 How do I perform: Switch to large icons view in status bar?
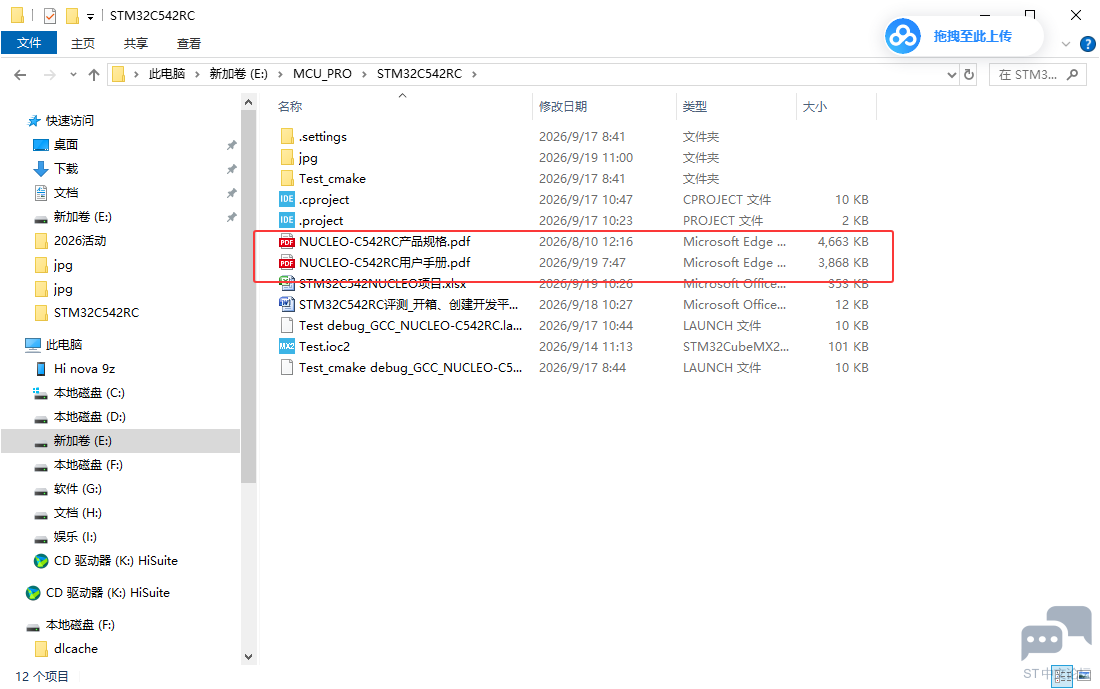(x=1084, y=676)
